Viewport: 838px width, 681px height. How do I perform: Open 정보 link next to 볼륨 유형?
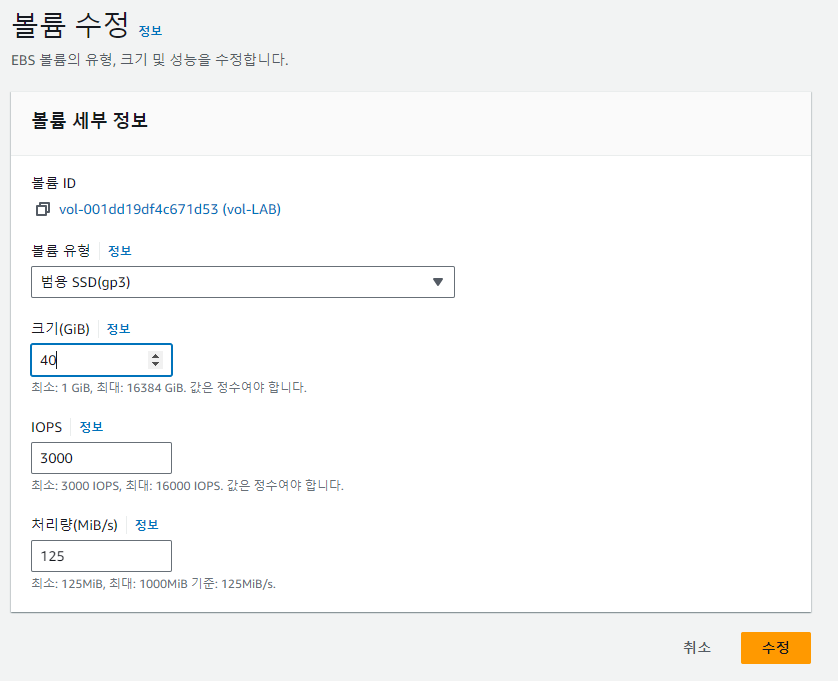pyautogui.click(x=120, y=251)
